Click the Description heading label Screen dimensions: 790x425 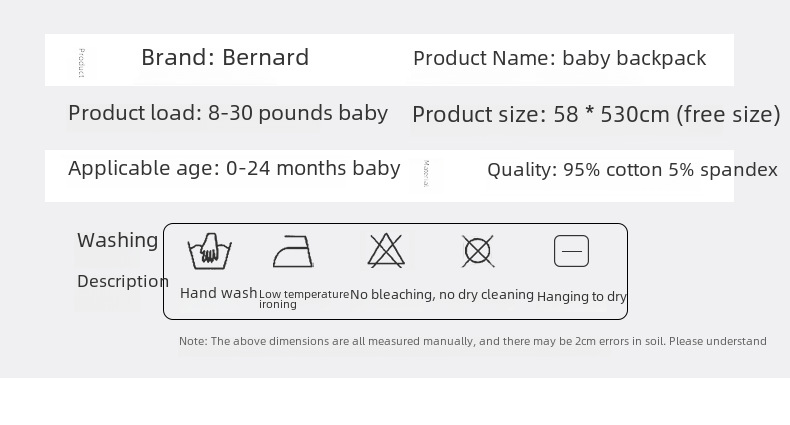(x=123, y=281)
